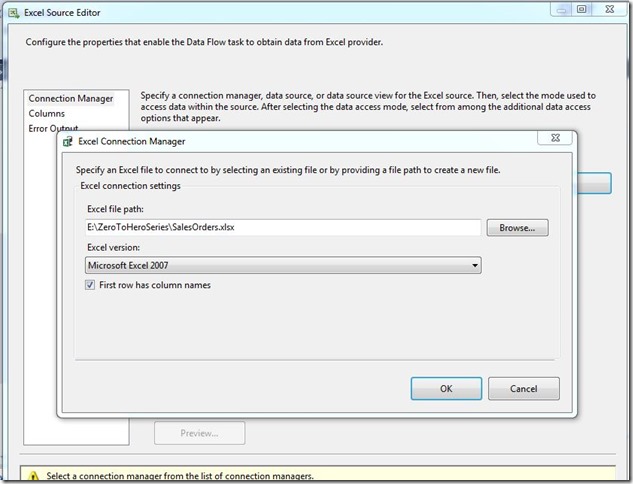Image resolution: width=633 pixels, height=484 pixels.
Task: Close the Excel Connection Manager dialog
Action: tap(555, 138)
